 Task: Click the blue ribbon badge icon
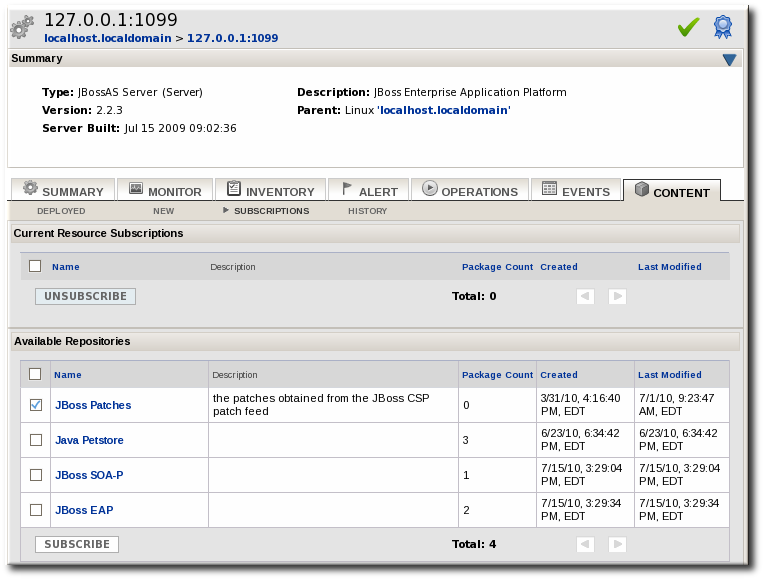[x=722, y=27]
